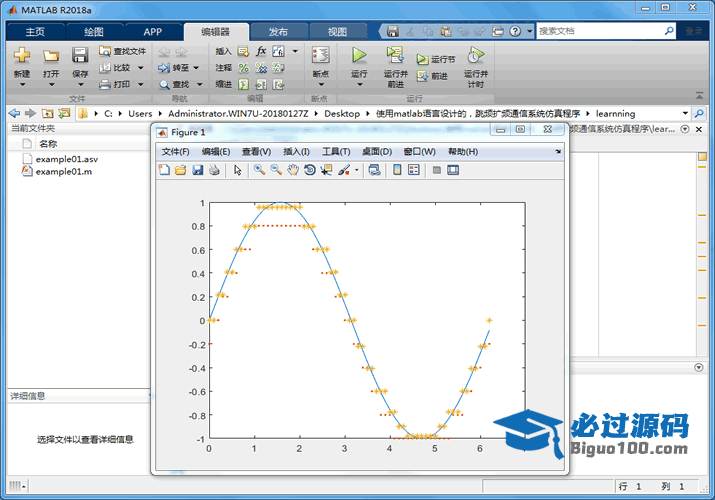This screenshot has width=715, height=500.
Task: Click Run and Advance (运行并前进) icon
Action: (x=395, y=55)
